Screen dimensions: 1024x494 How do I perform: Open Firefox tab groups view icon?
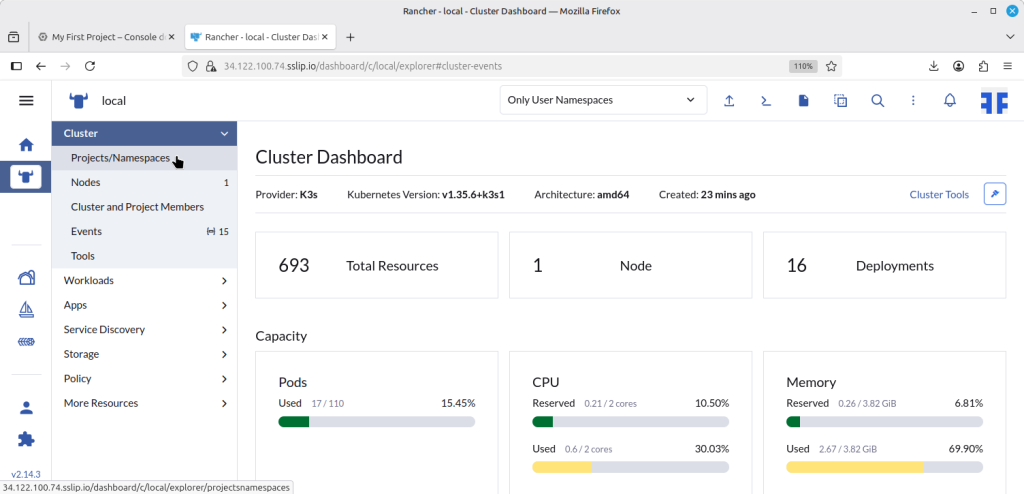14,37
